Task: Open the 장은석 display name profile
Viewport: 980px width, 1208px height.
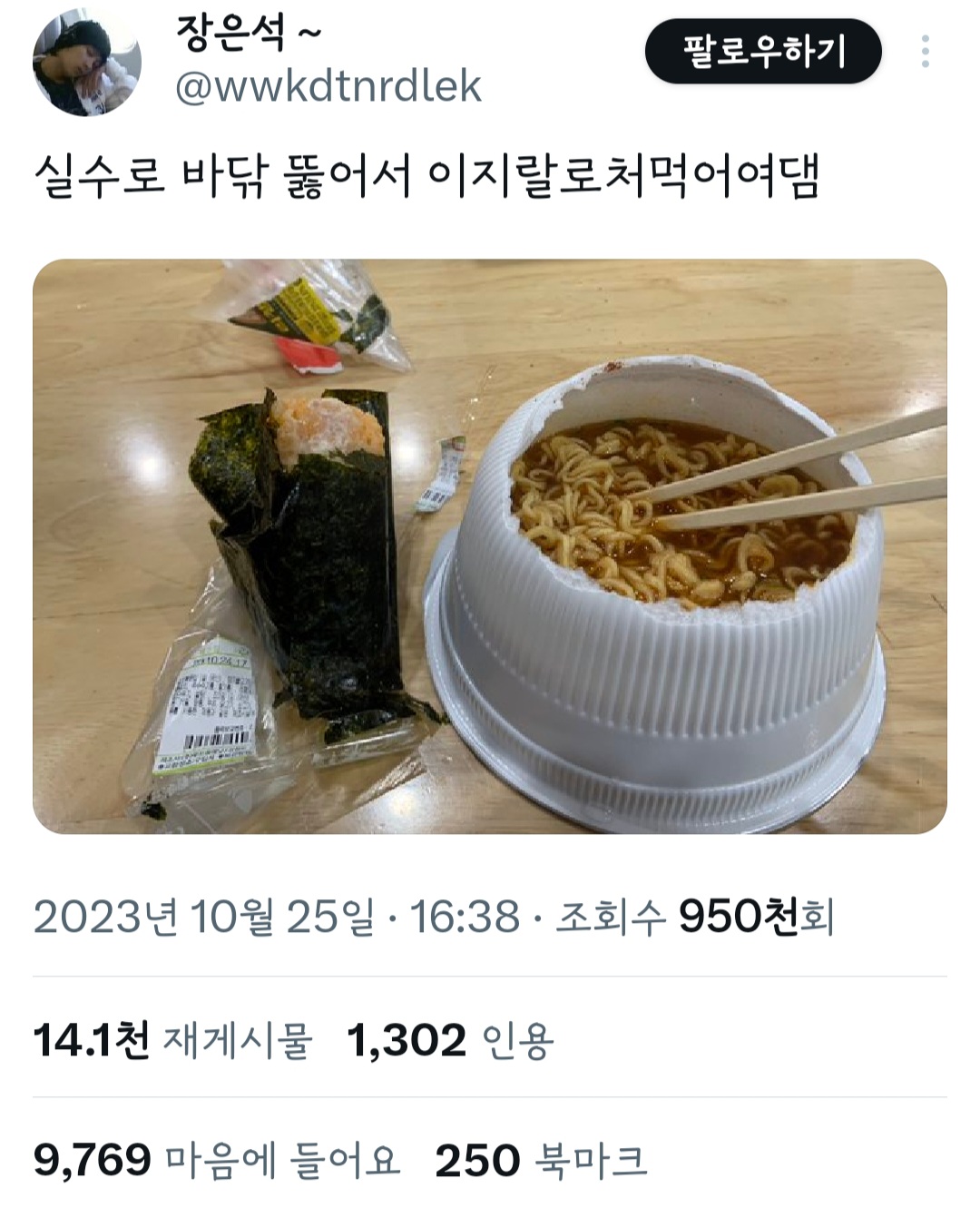Action: [247, 34]
